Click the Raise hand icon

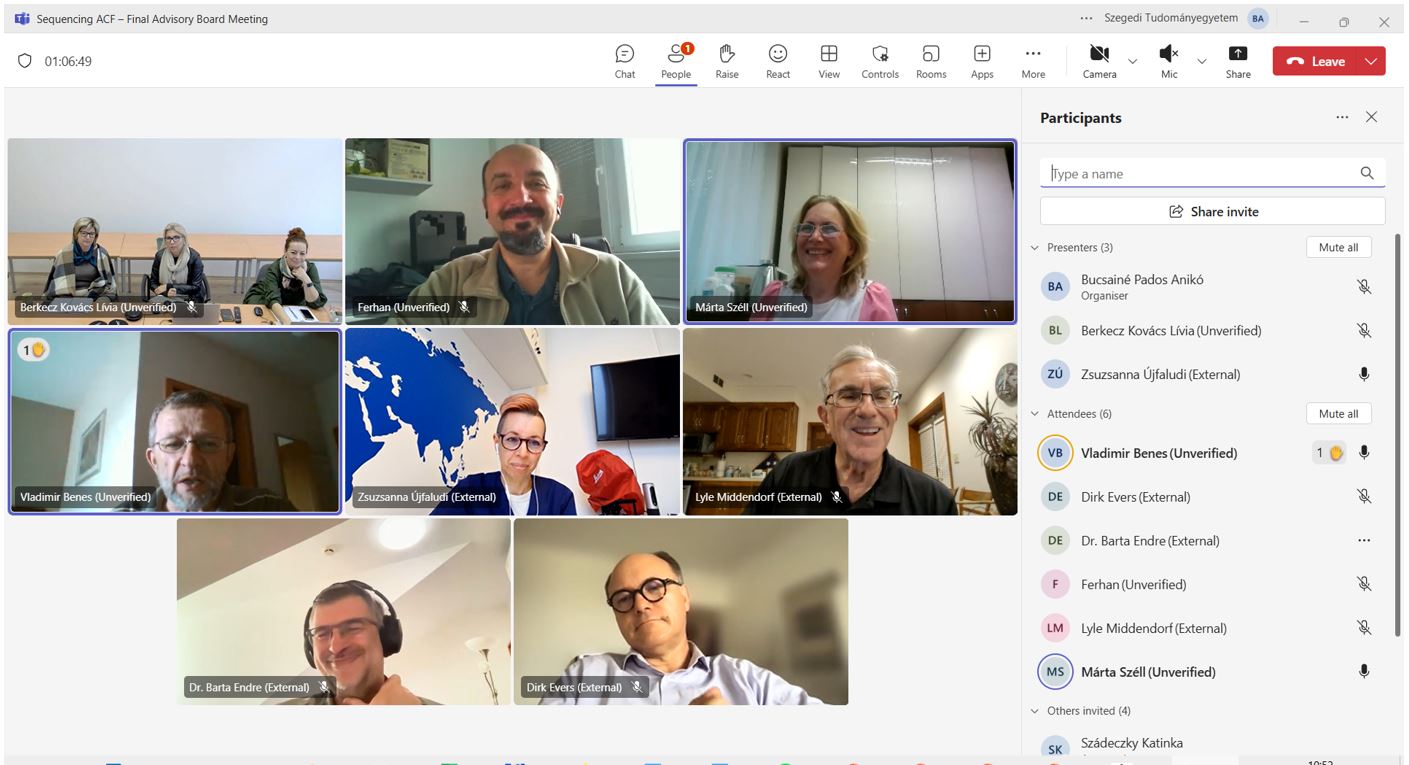(727, 61)
